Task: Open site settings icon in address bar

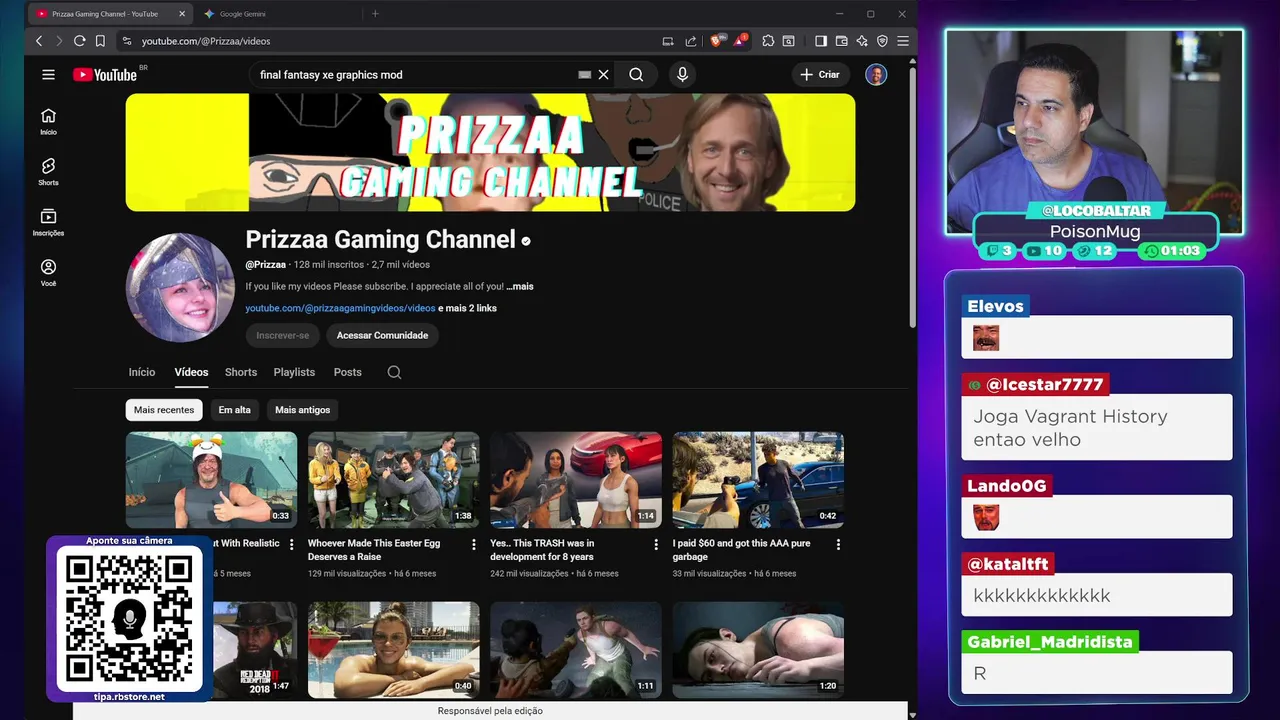Action: coord(126,41)
